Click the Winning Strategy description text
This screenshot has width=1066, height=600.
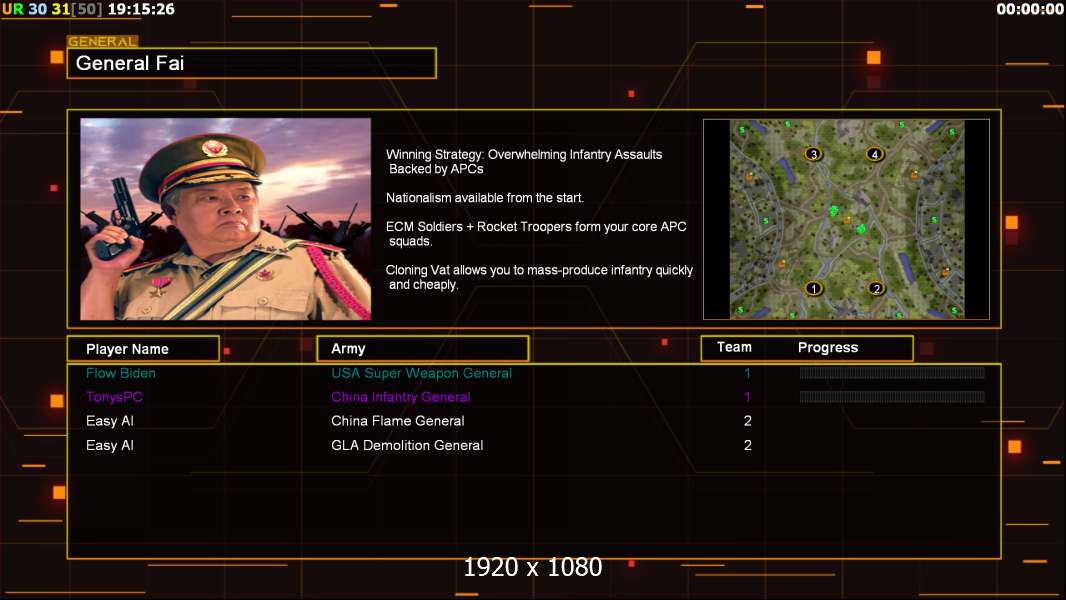524,162
